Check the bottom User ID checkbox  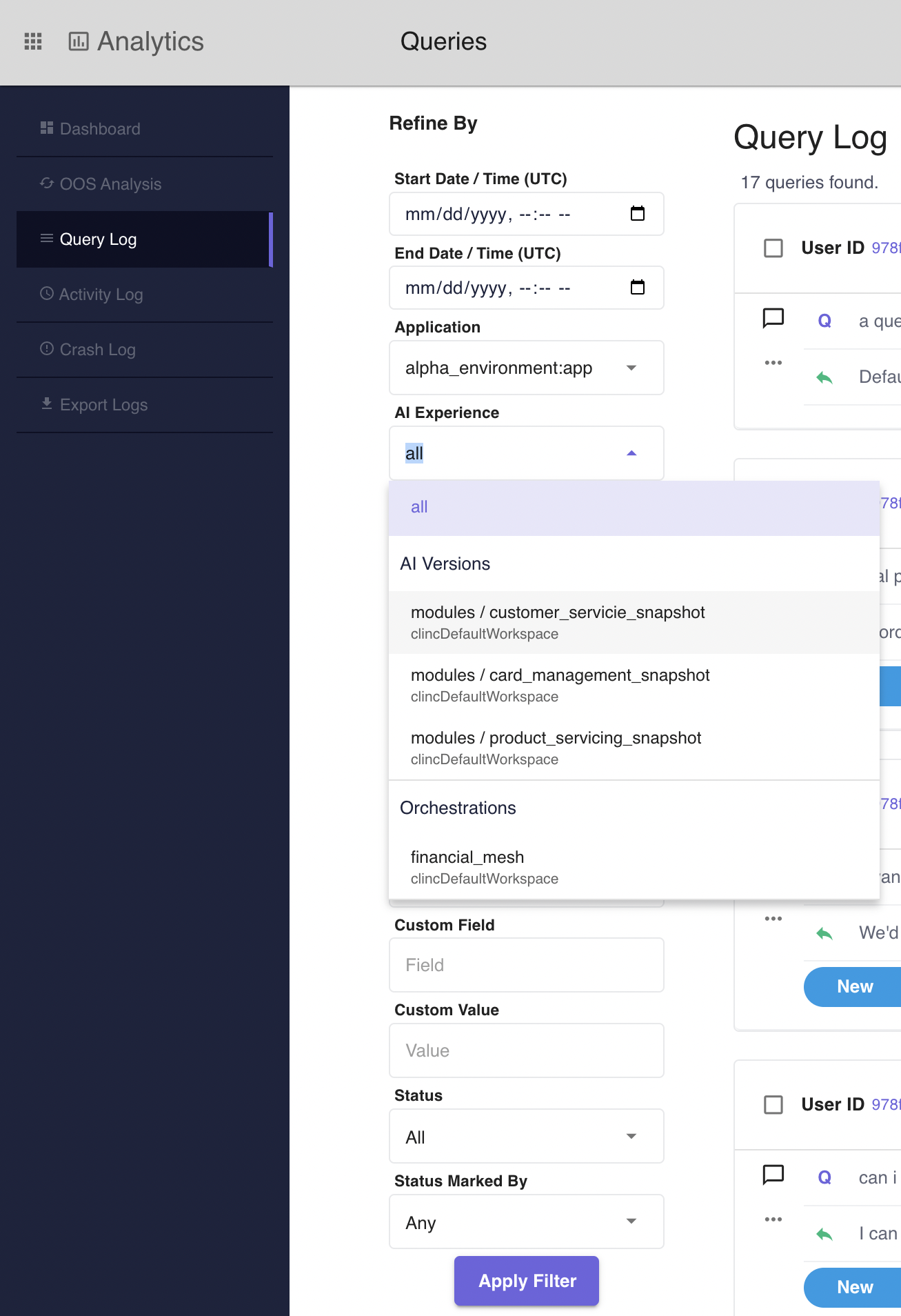[773, 1104]
